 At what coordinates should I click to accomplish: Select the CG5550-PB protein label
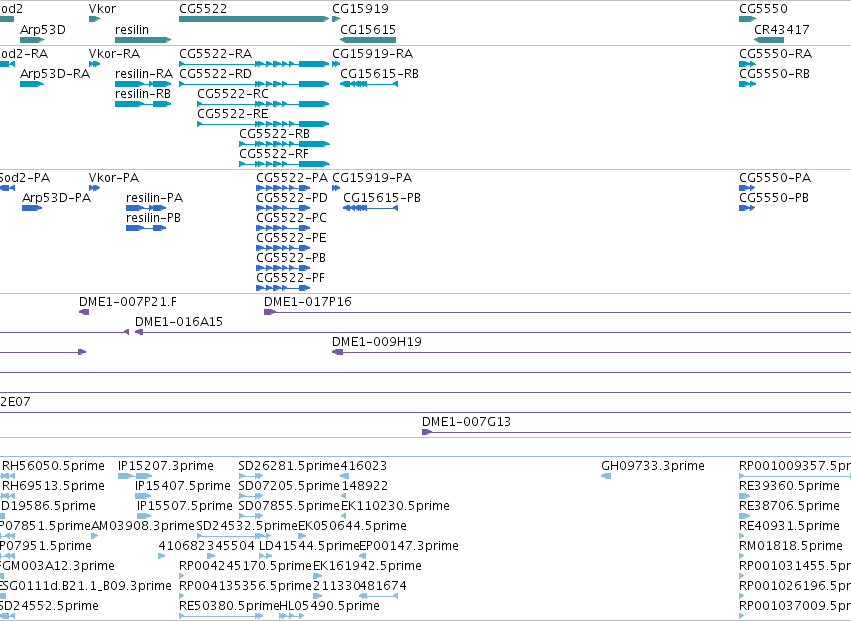pos(774,198)
